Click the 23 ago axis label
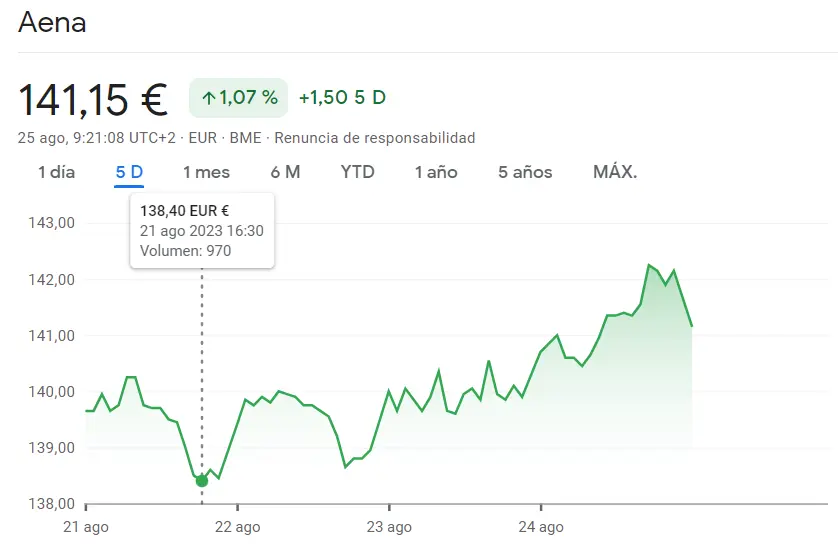The height and width of the screenshot is (549, 838). (x=389, y=527)
